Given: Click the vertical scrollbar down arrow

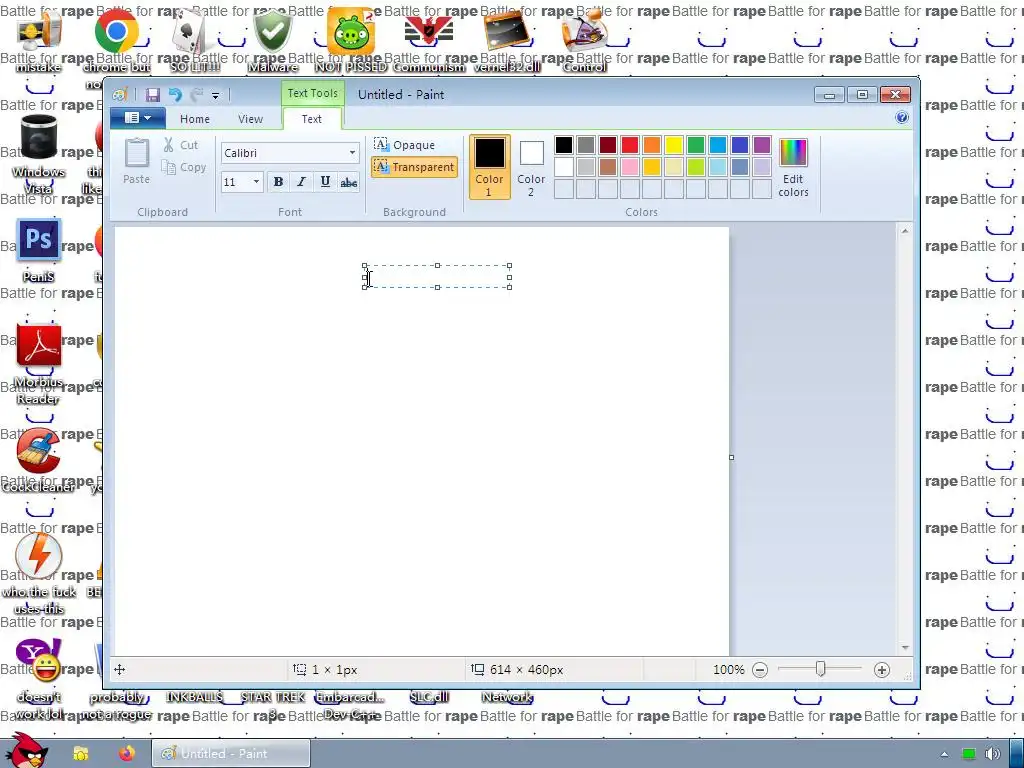Looking at the screenshot, I should [x=904, y=647].
